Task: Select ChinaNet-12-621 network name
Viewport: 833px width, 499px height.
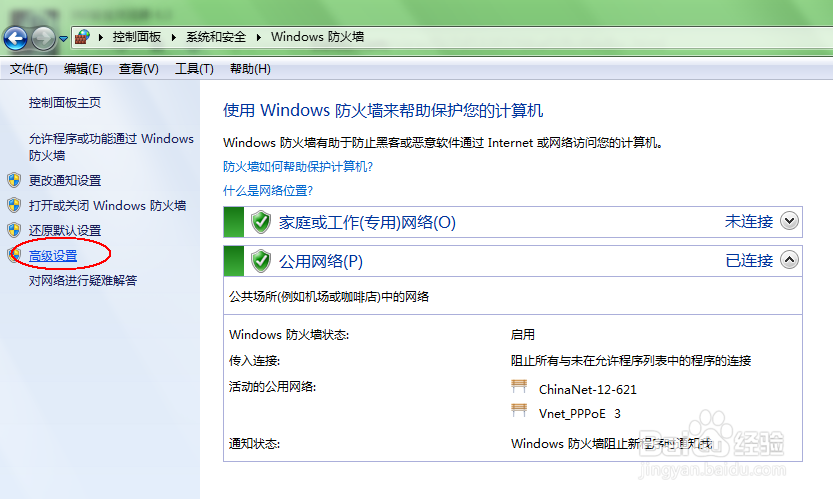Action: point(588,390)
